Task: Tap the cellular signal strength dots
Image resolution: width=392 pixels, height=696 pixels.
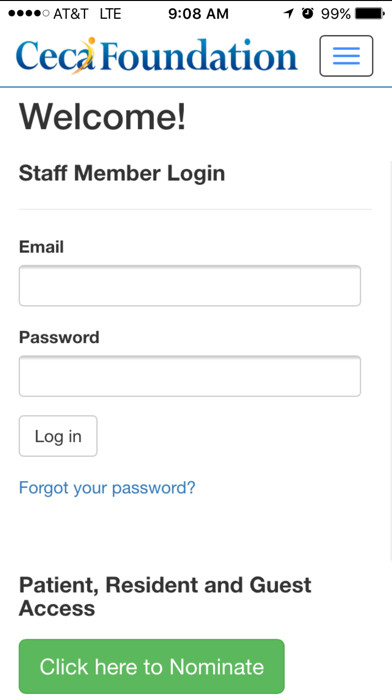Action: point(28,14)
